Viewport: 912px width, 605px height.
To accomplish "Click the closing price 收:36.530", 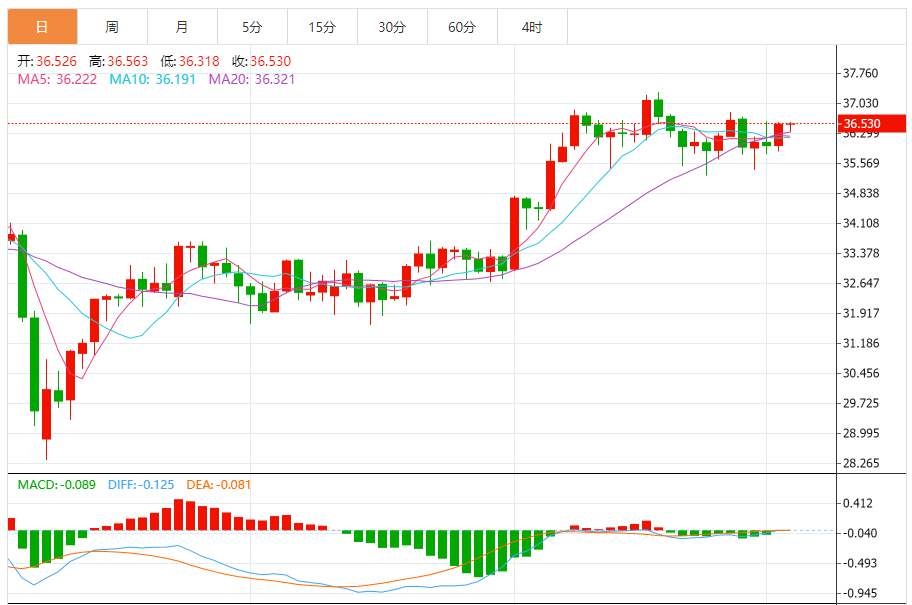I will tap(262, 61).
